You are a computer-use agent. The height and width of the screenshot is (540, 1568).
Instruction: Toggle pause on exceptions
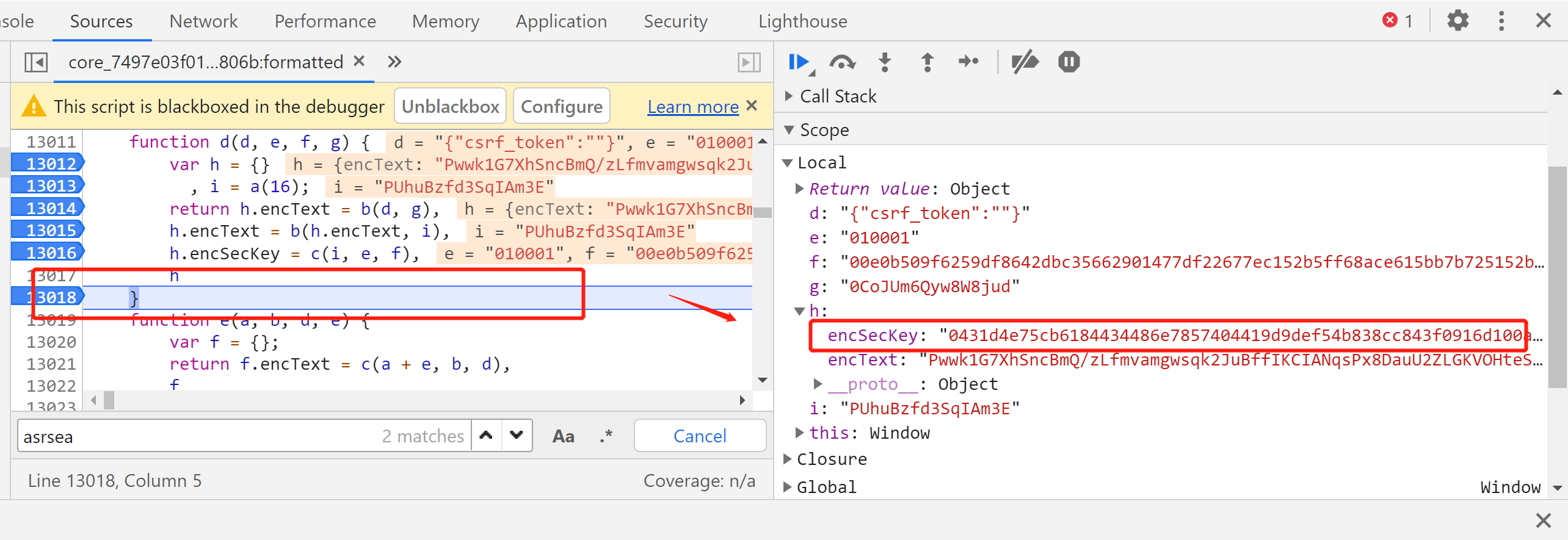(x=1069, y=62)
